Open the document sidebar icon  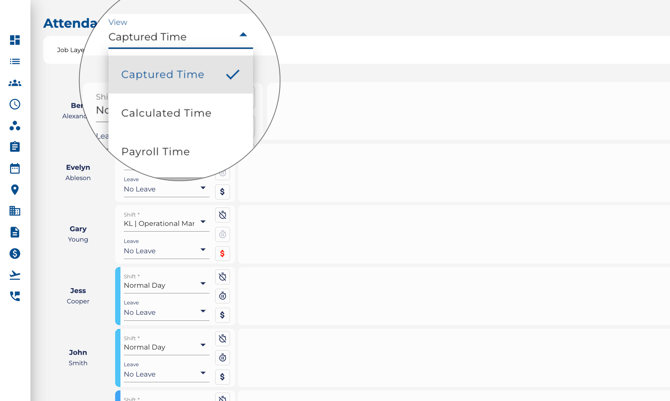pos(15,233)
